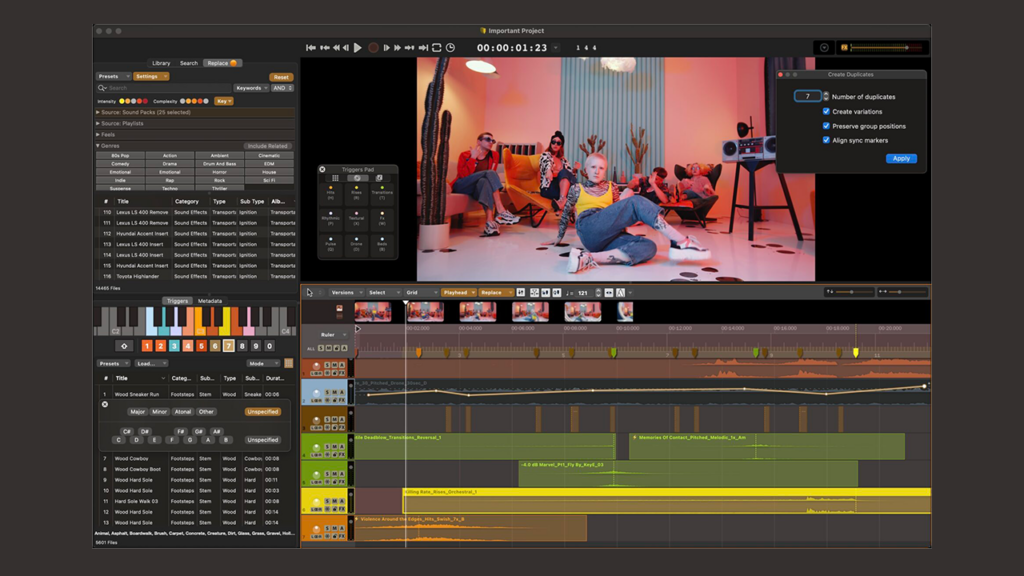The height and width of the screenshot is (576, 1024).
Task: Click the snap crosshair icon in timeline toolbar
Action: (534, 293)
